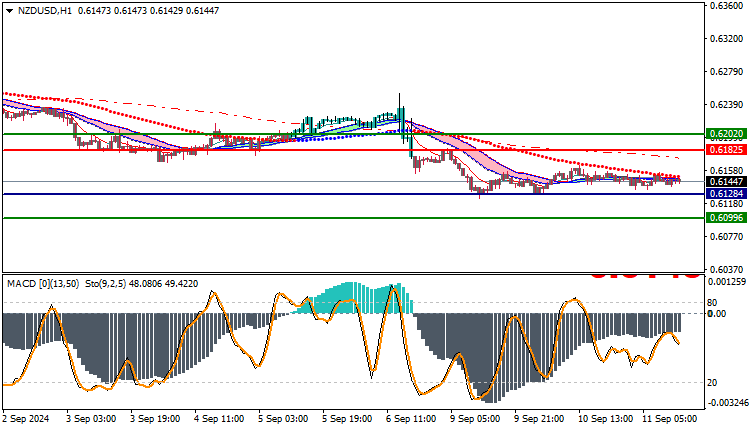Click the 0.61284 blue price label
The width and height of the screenshot is (750, 430).
[x=727, y=194]
